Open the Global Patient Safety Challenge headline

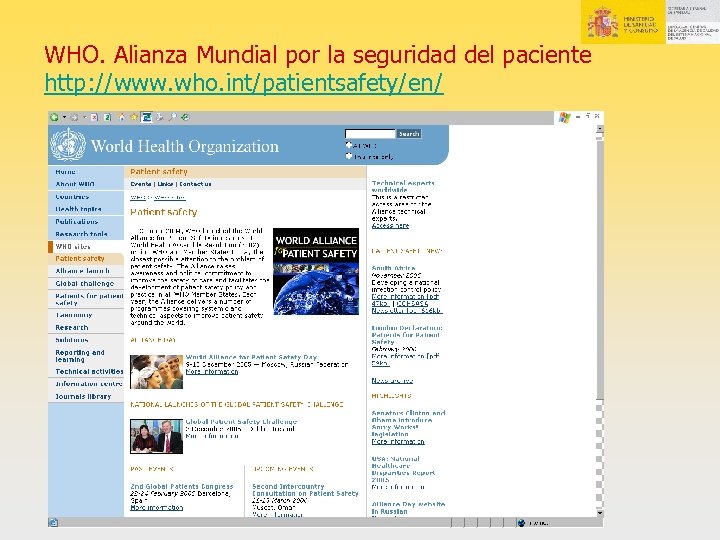[241, 422]
